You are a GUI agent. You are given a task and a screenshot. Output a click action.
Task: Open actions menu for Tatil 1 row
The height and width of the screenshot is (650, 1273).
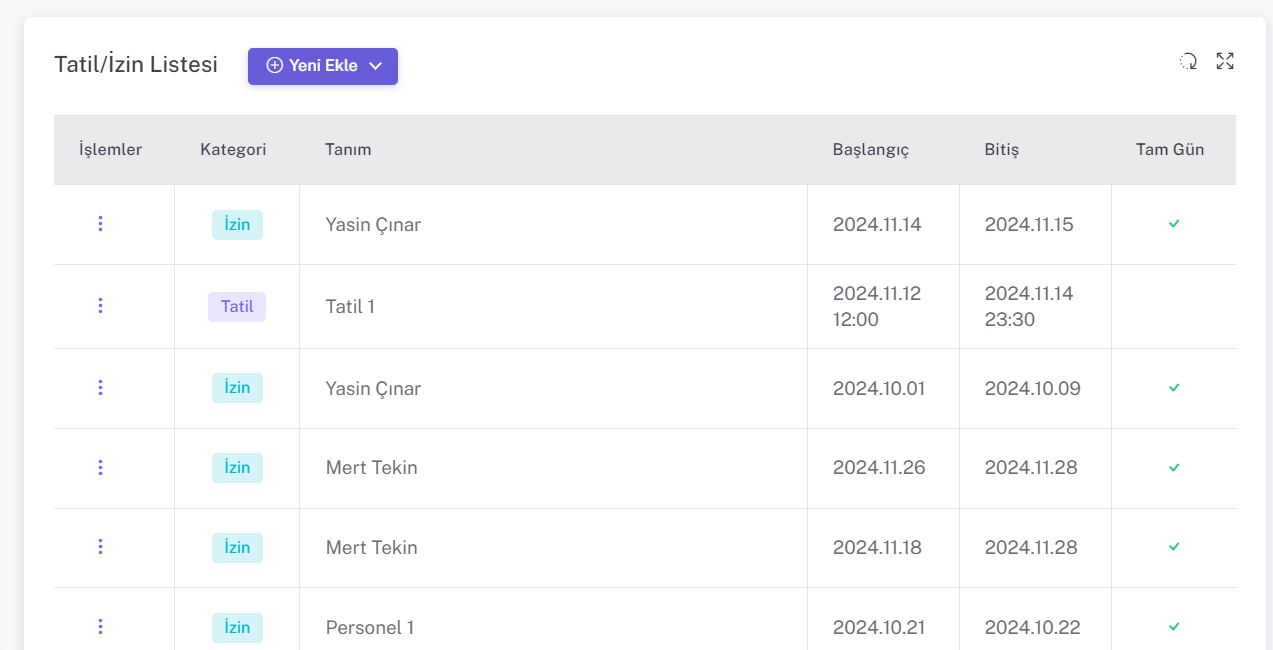(100, 306)
